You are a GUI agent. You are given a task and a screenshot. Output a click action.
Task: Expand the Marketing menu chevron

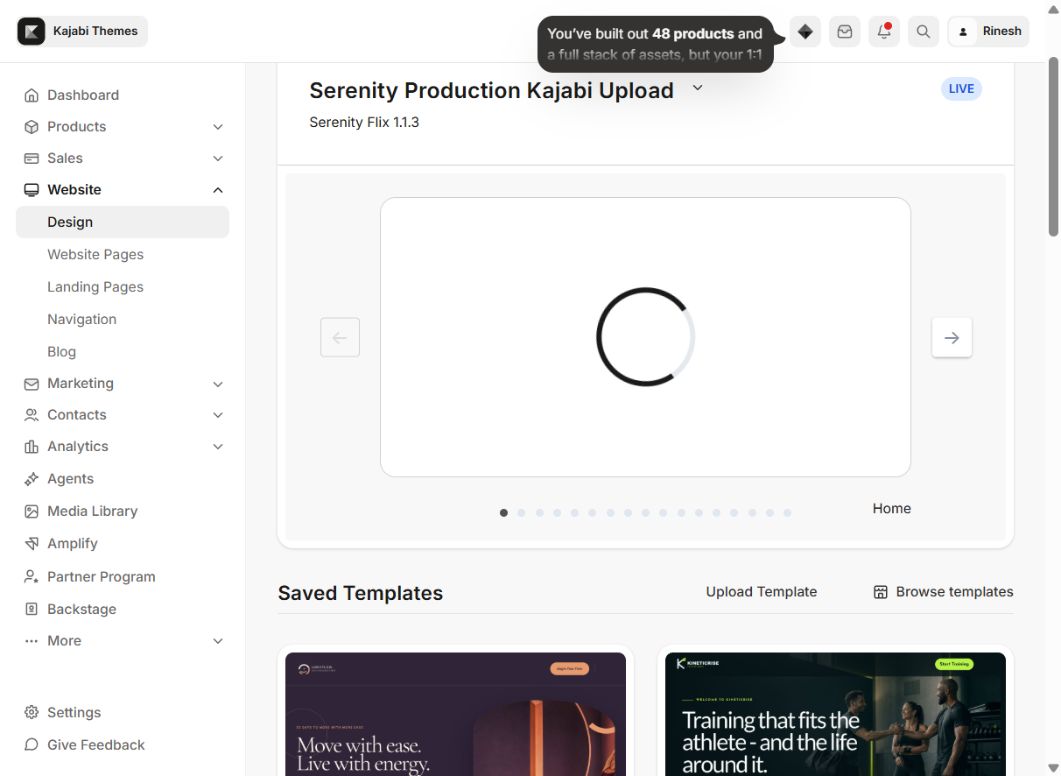point(218,384)
